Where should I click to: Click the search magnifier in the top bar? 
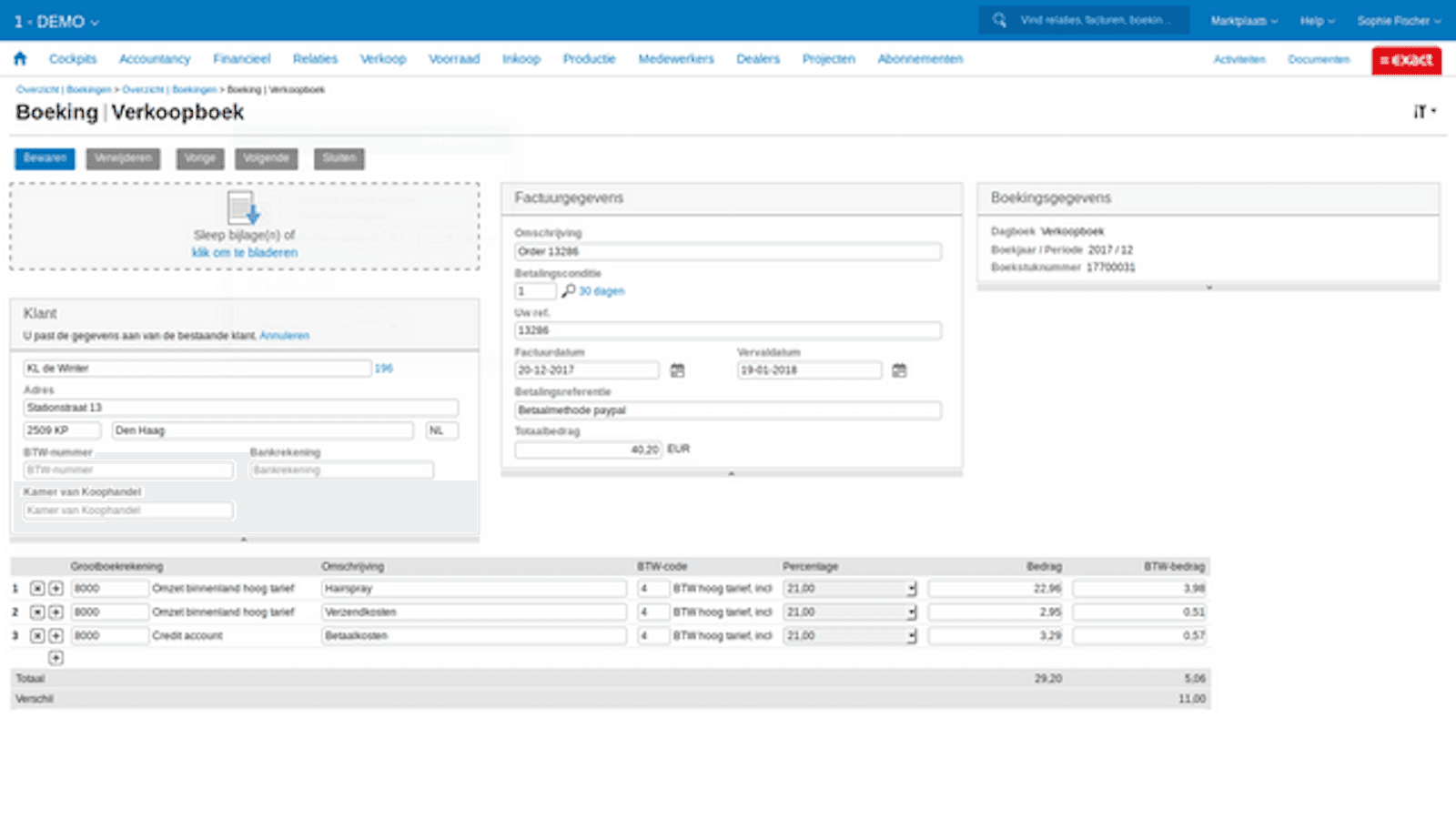pos(999,20)
